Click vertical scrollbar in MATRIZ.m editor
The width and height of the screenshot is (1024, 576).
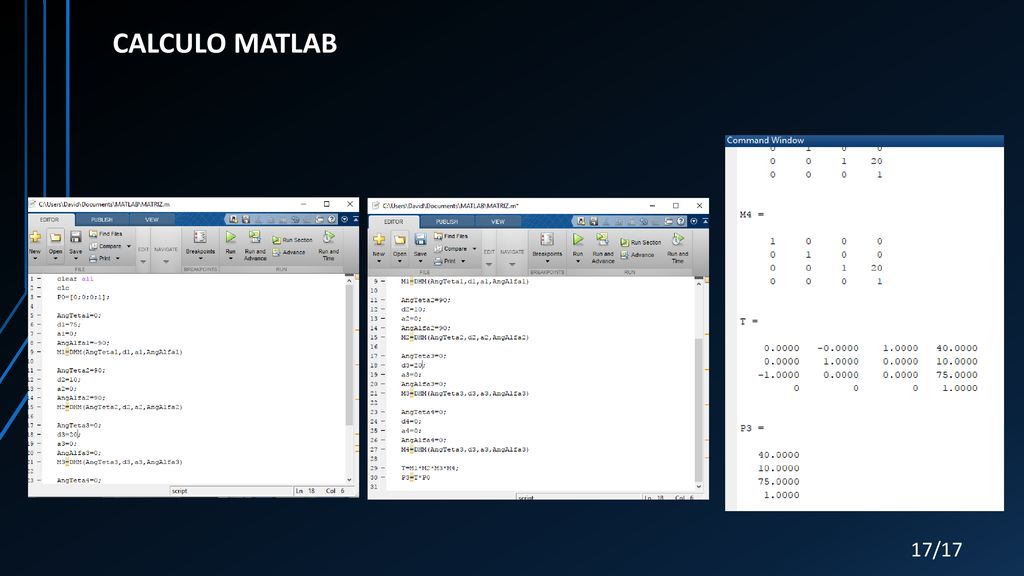pyautogui.click(x=349, y=355)
